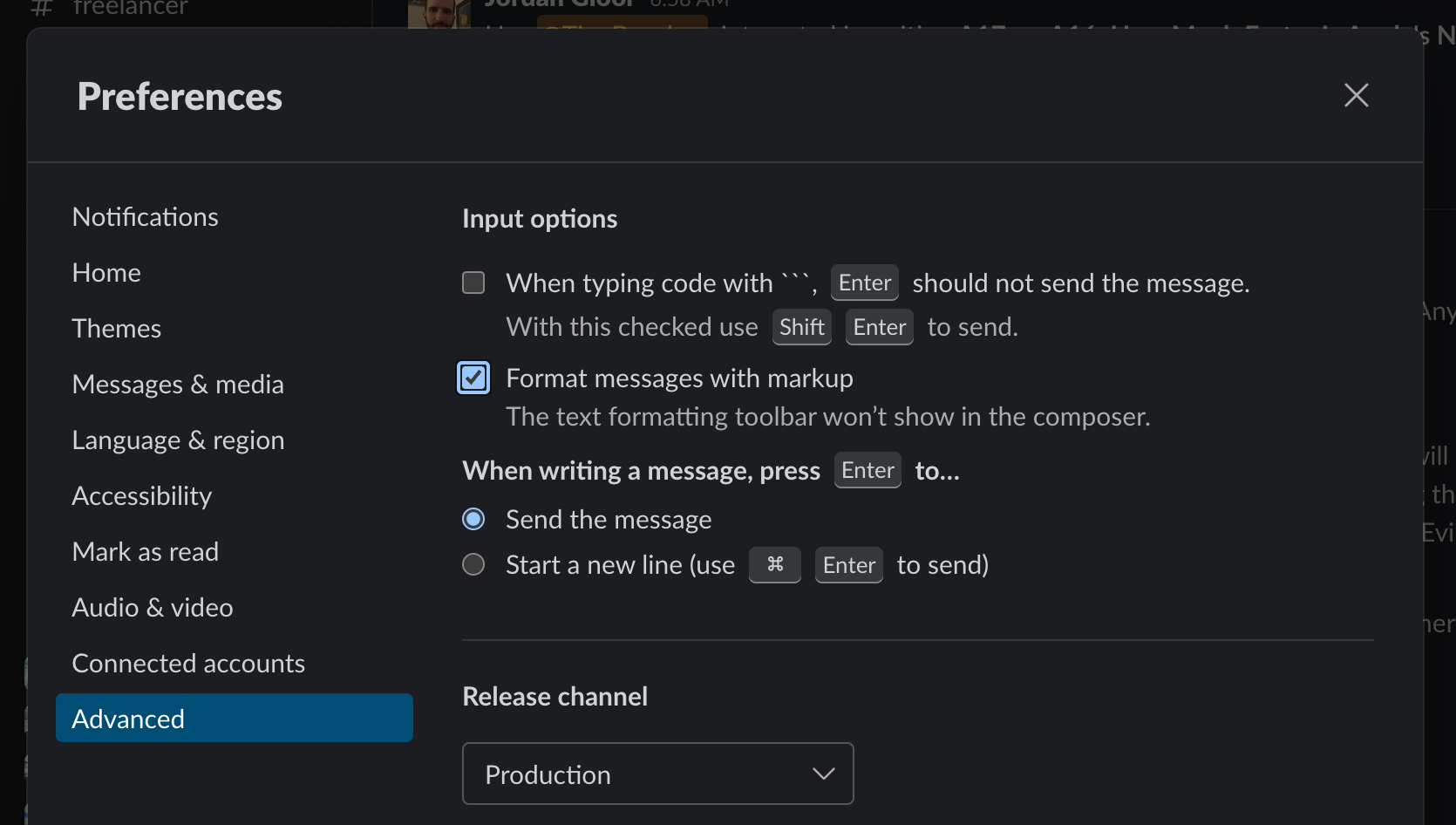Close the Preferences dialog
This screenshot has height=825, width=1456.
(1356, 95)
